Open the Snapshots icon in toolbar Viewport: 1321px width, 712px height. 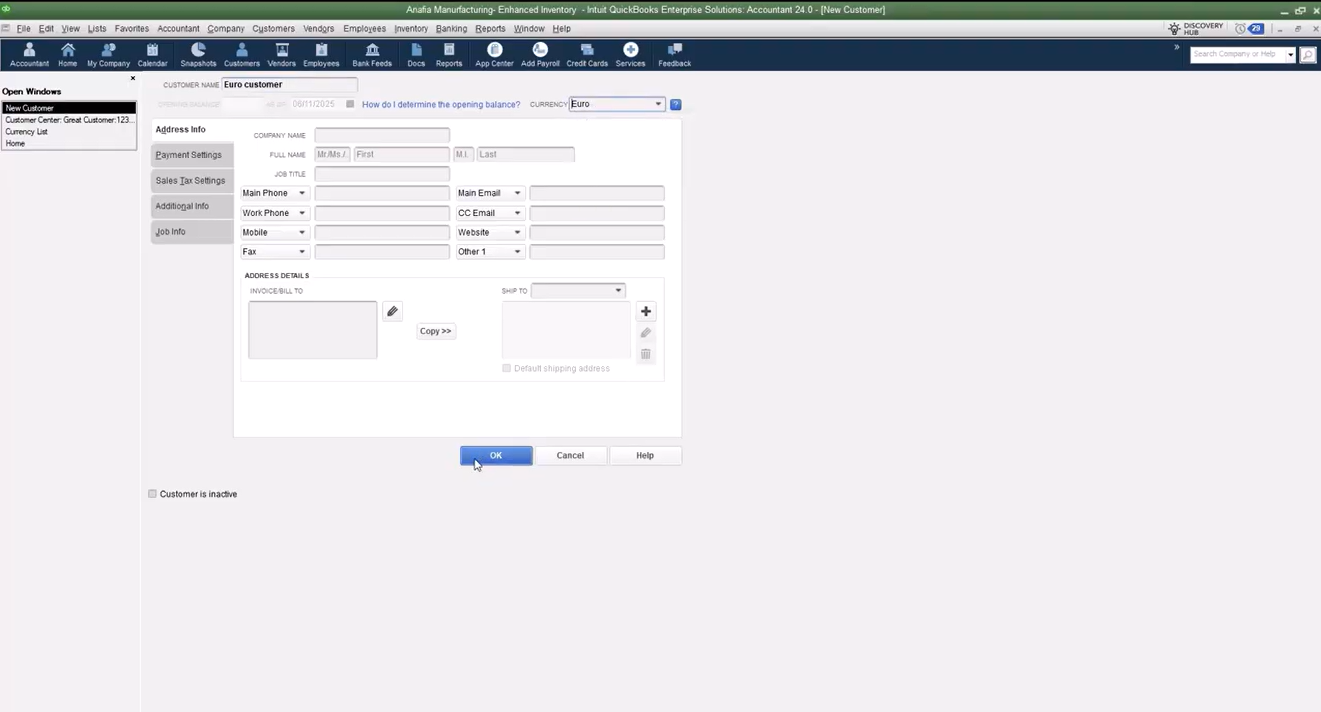click(198, 54)
